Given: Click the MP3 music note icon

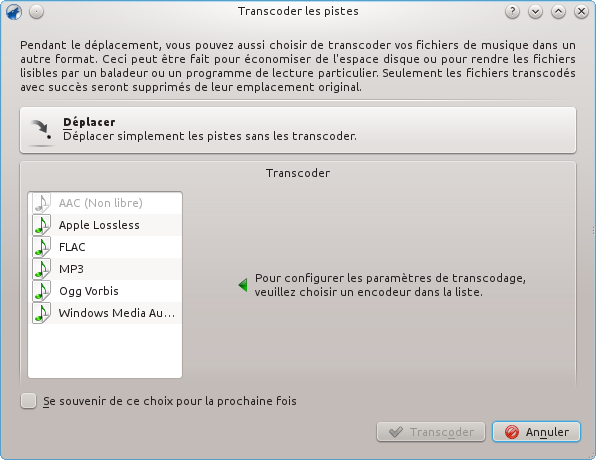Looking at the screenshot, I should pos(41,269).
